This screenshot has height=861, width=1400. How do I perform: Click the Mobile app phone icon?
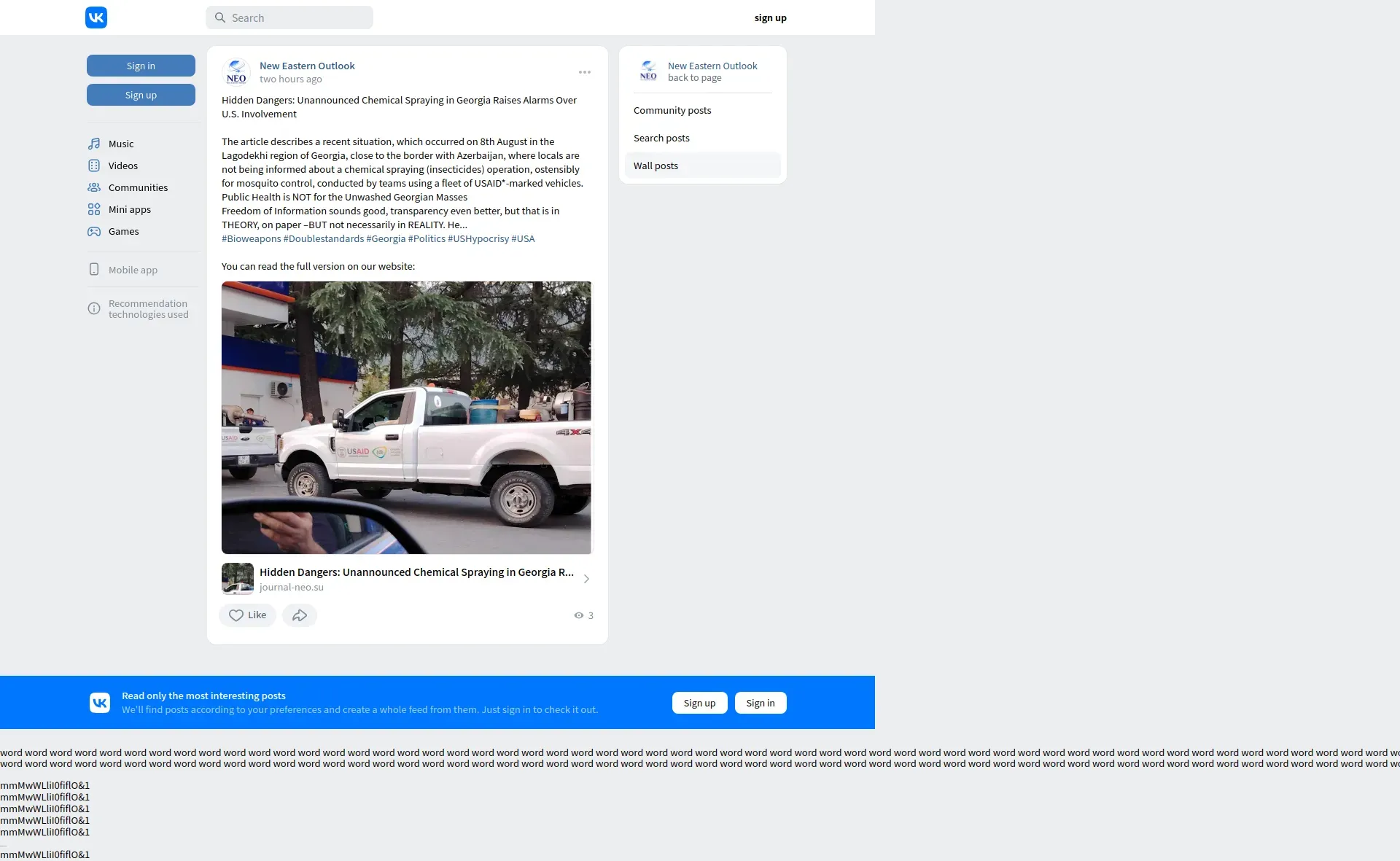94,270
